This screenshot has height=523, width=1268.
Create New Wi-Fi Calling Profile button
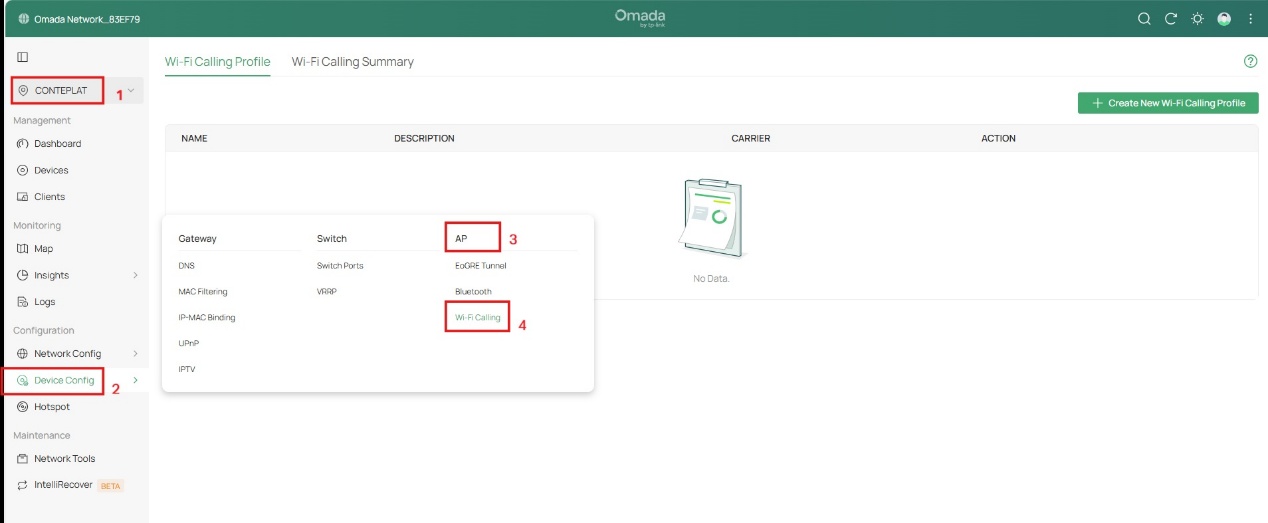point(1168,103)
